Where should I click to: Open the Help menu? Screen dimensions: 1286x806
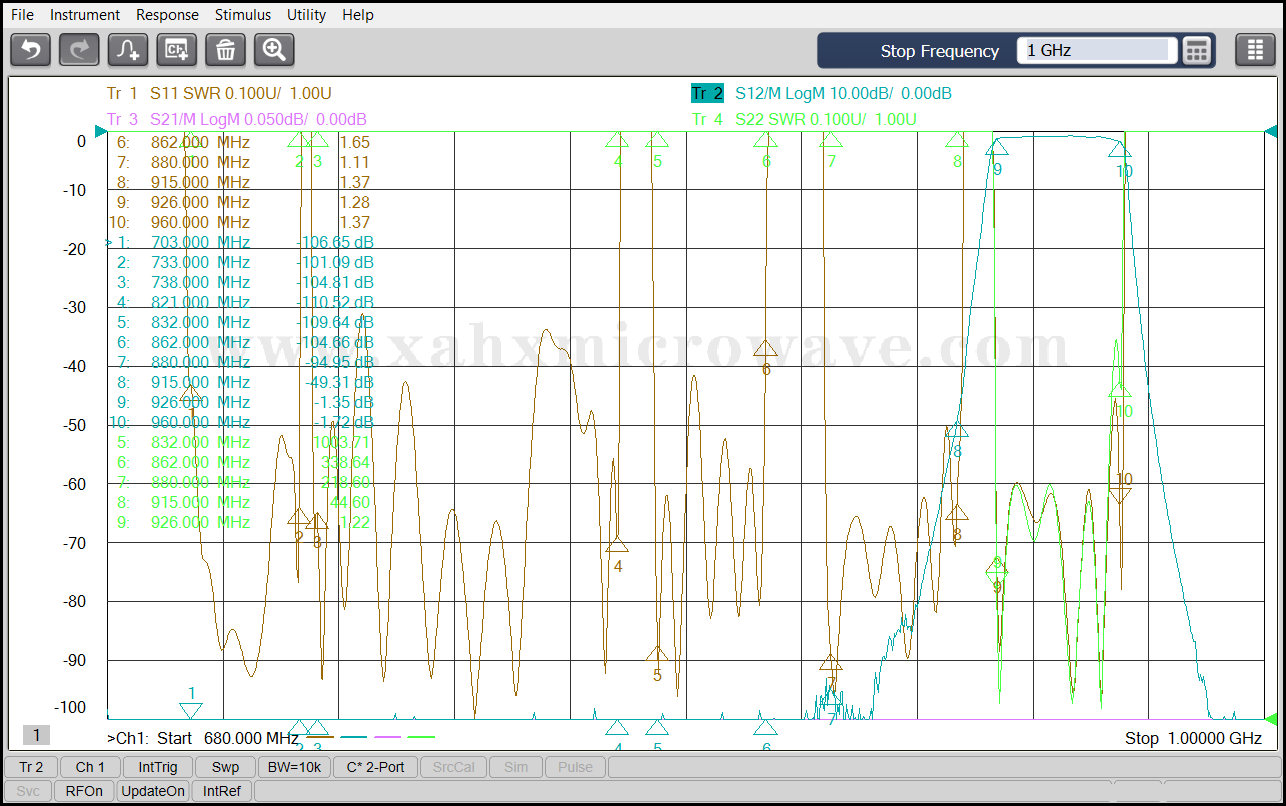pyautogui.click(x=358, y=15)
